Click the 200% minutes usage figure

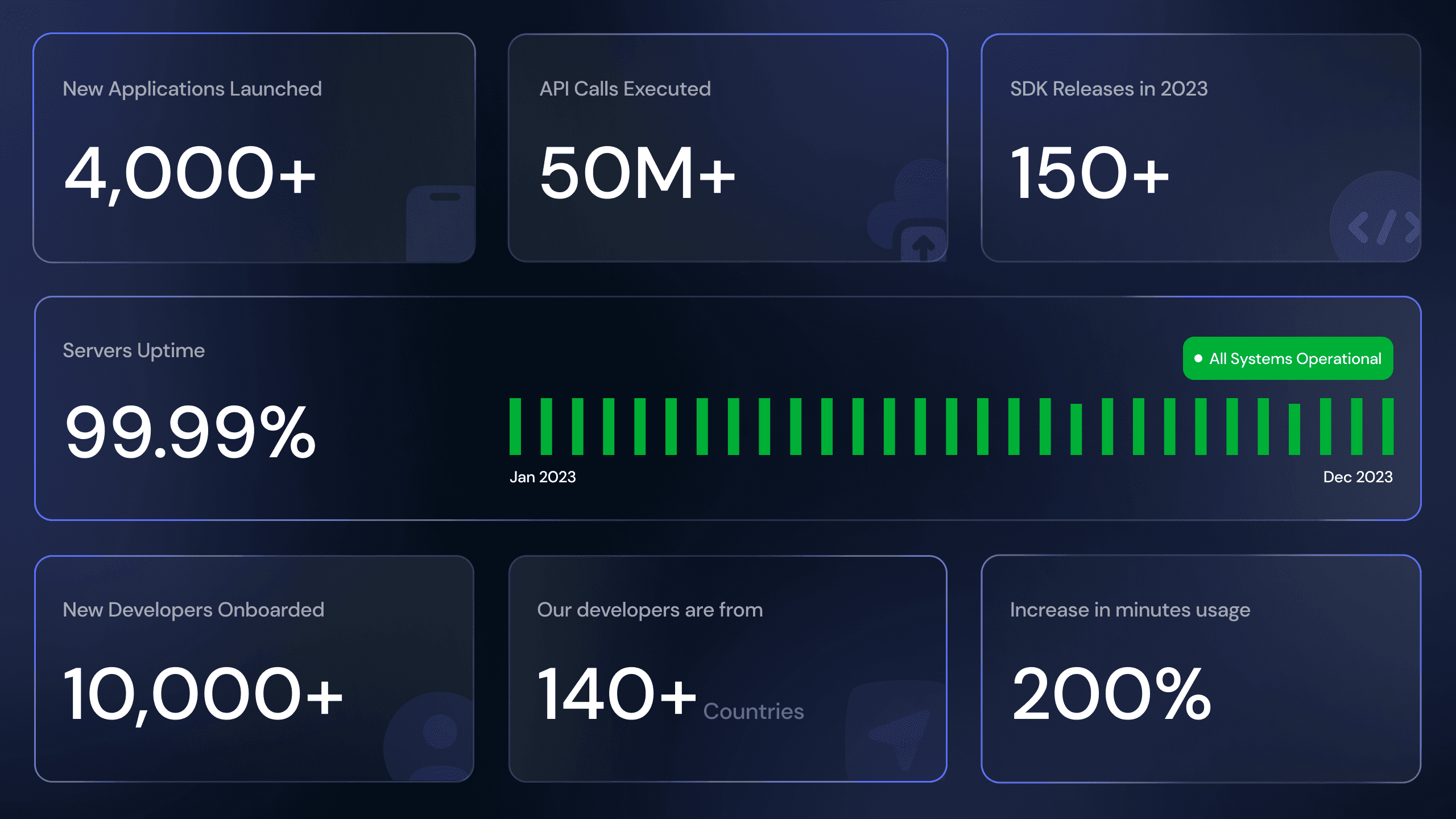click(x=1111, y=693)
